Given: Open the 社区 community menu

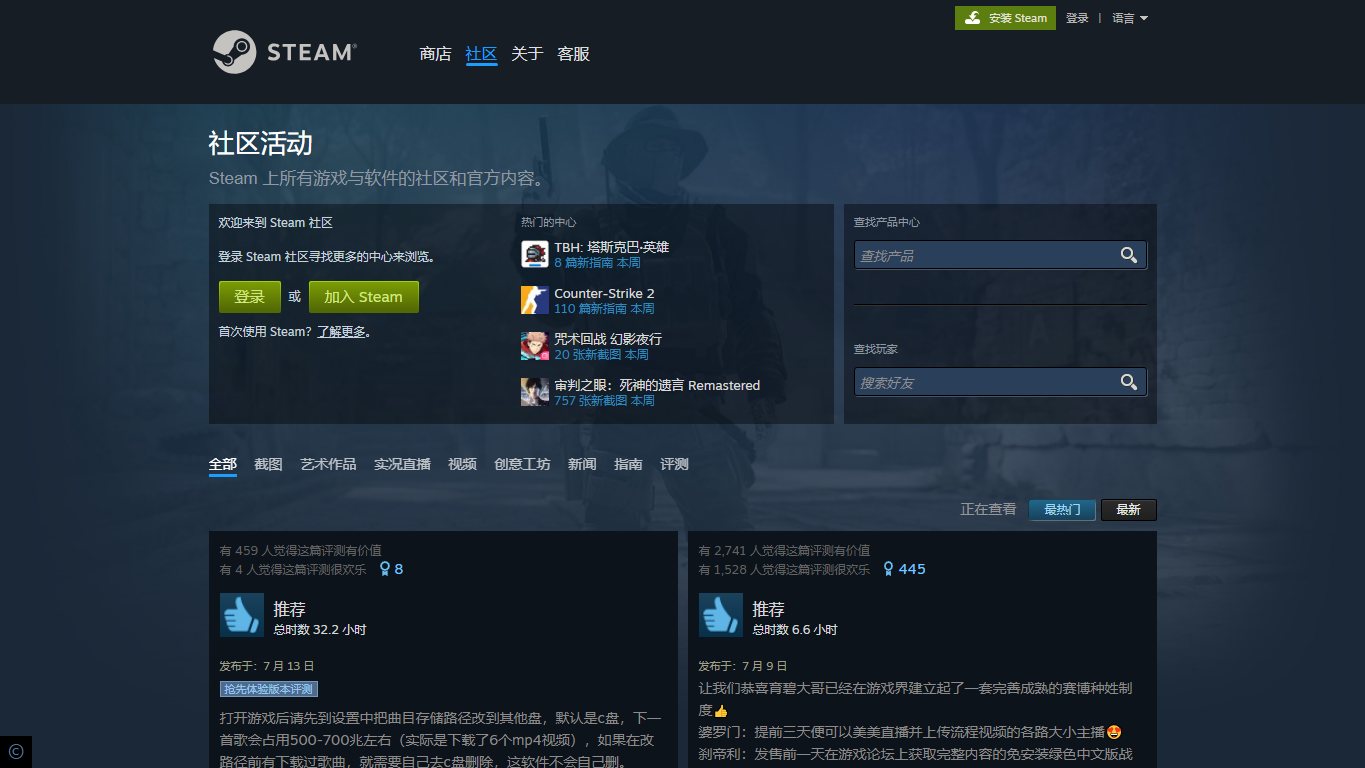Looking at the screenshot, I should point(481,54).
